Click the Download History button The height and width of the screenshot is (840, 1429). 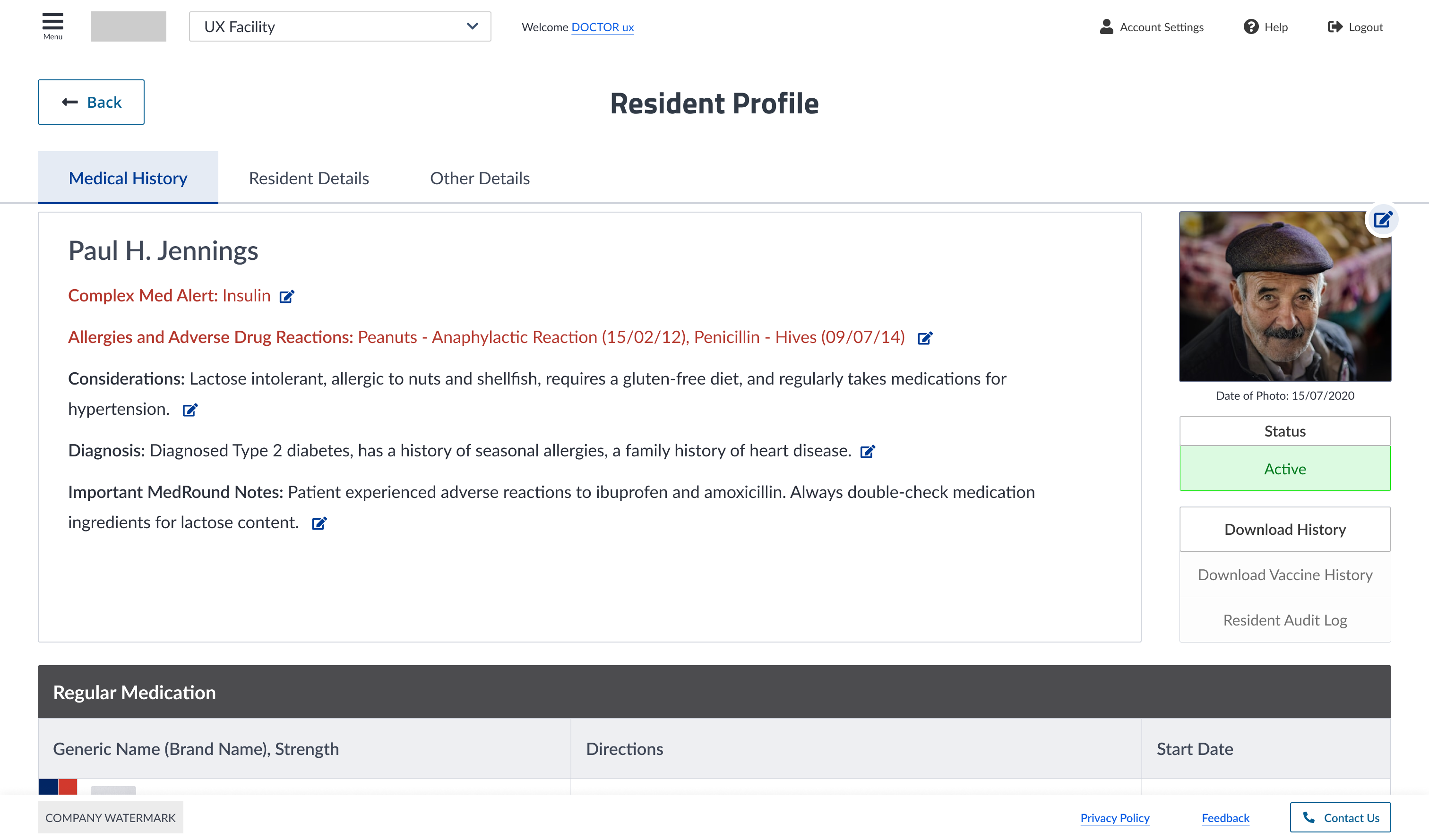[x=1285, y=529]
